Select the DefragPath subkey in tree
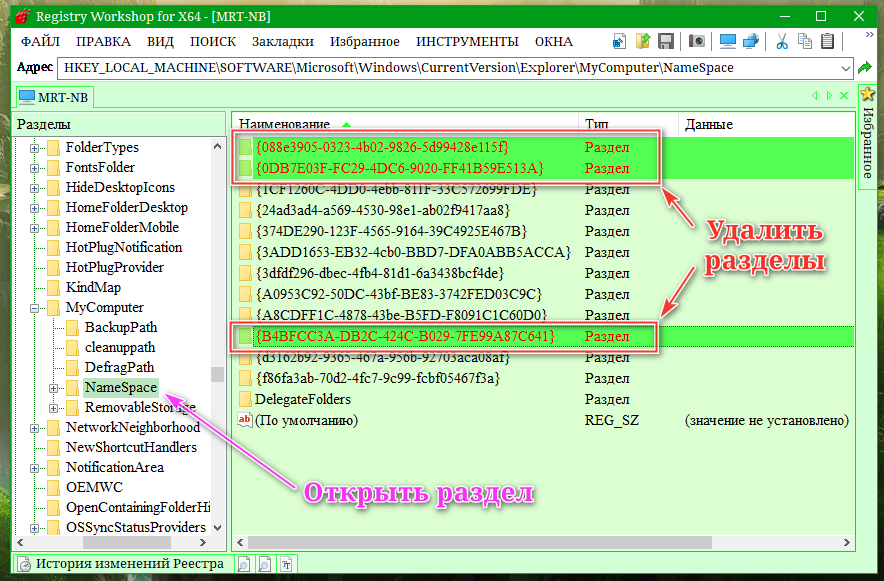Image resolution: width=884 pixels, height=581 pixels. [119, 368]
